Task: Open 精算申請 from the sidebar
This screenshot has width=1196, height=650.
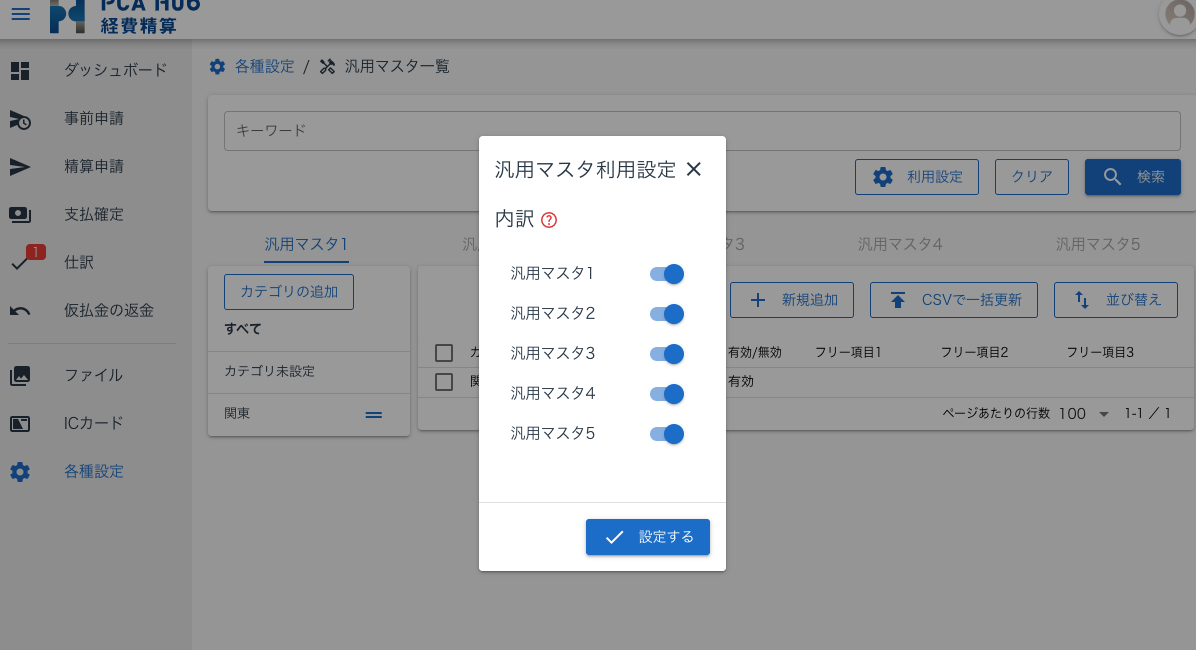Action: pyautogui.click(x=20, y=166)
